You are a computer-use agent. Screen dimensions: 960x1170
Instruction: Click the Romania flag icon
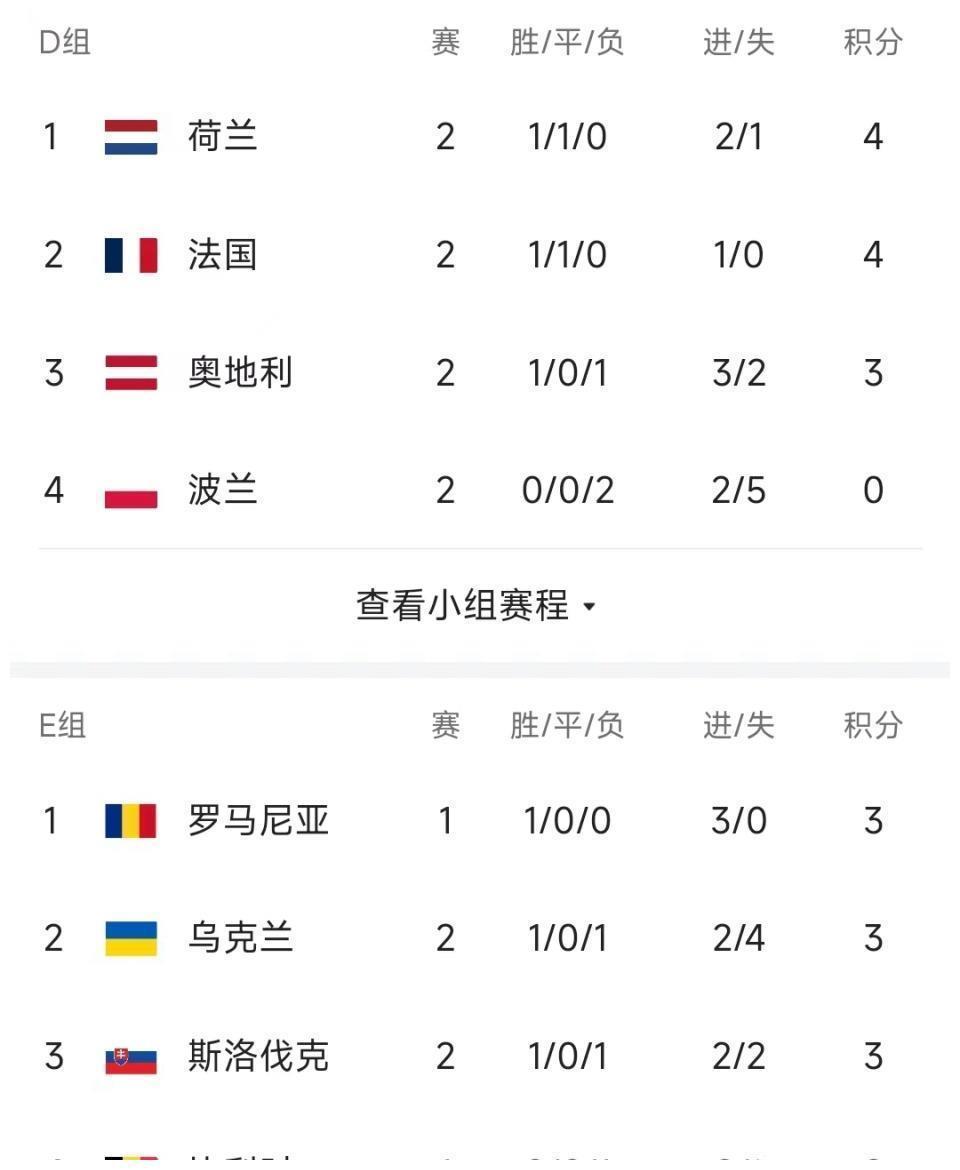click(131, 821)
